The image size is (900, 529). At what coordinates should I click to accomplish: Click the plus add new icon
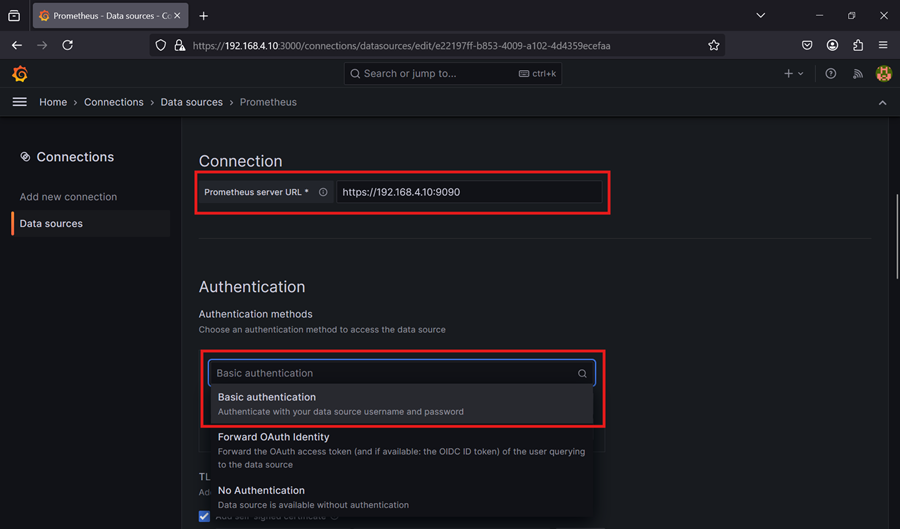click(x=788, y=73)
